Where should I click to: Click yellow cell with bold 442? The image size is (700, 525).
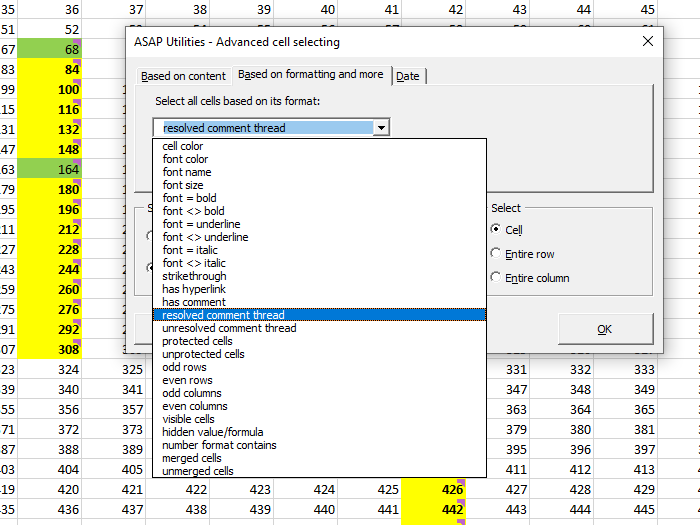(433, 509)
